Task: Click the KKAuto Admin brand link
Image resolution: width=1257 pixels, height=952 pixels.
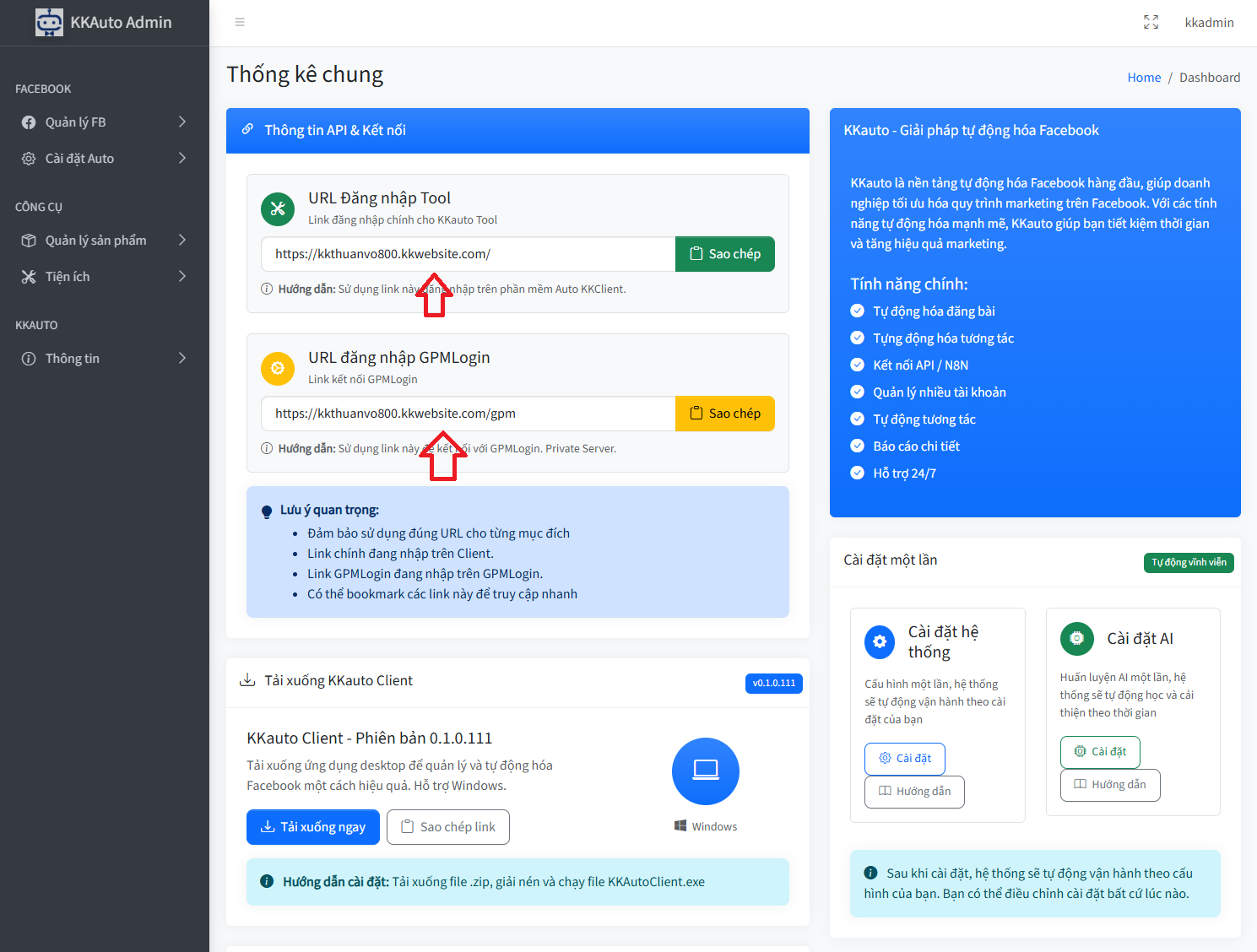Action: pyautogui.click(x=104, y=23)
